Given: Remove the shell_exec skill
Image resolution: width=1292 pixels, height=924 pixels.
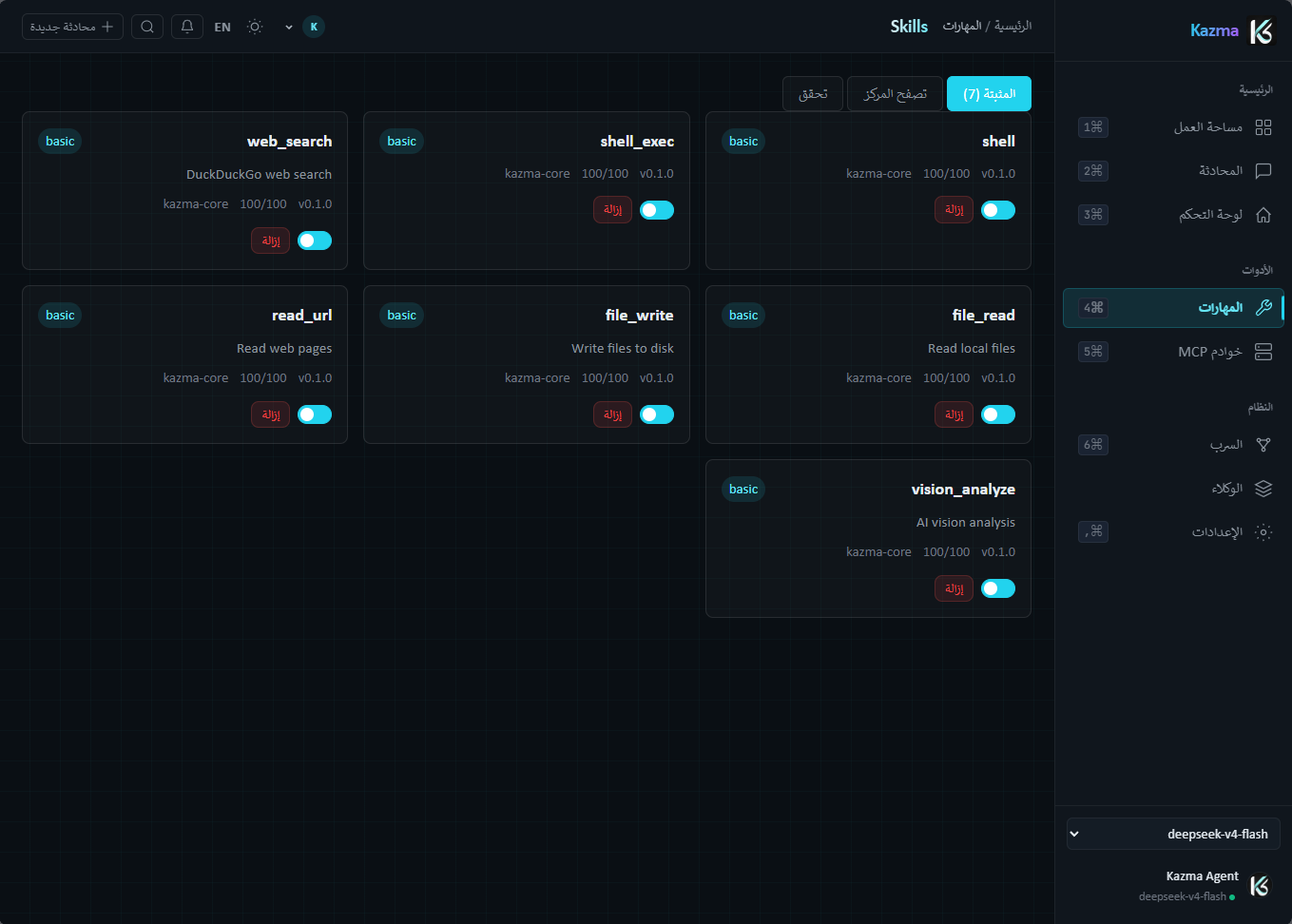Looking at the screenshot, I should (613, 210).
